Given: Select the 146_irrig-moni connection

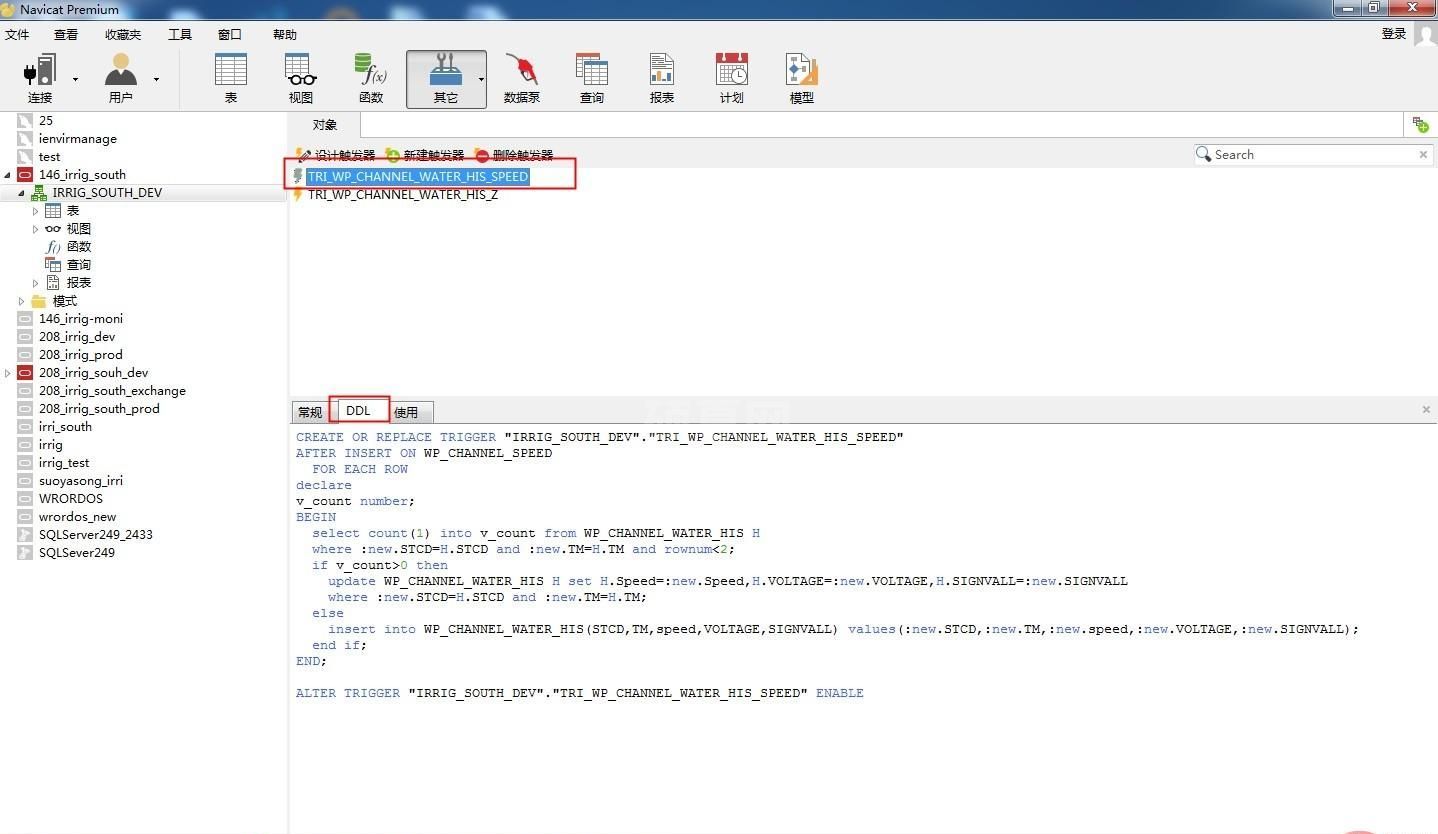Looking at the screenshot, I should point(81,318).
